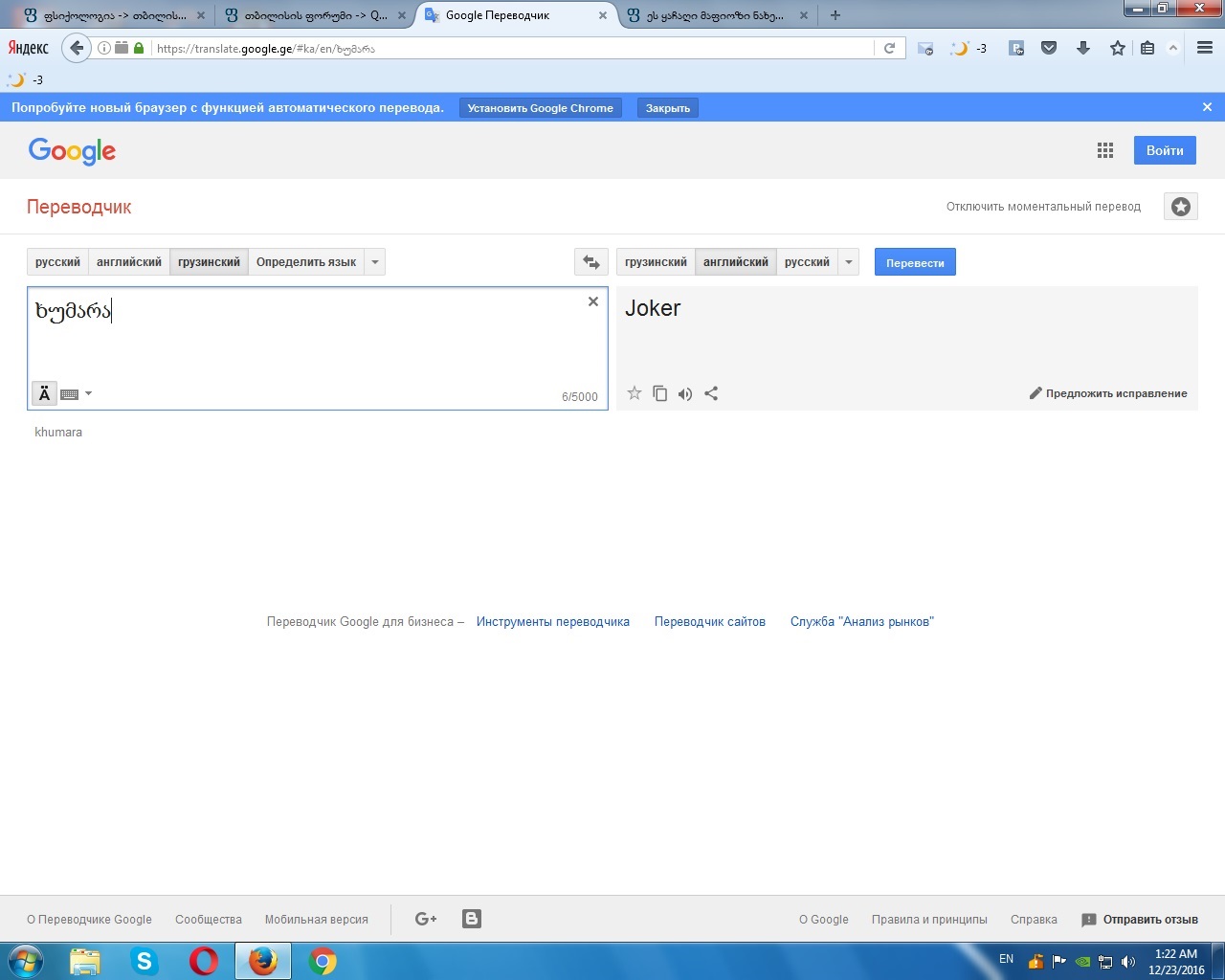Viewport: 1225px width, 980px height.
Task: Click the Войти sign-in button
Action: pyautogui.click(x=1165, y=150)
